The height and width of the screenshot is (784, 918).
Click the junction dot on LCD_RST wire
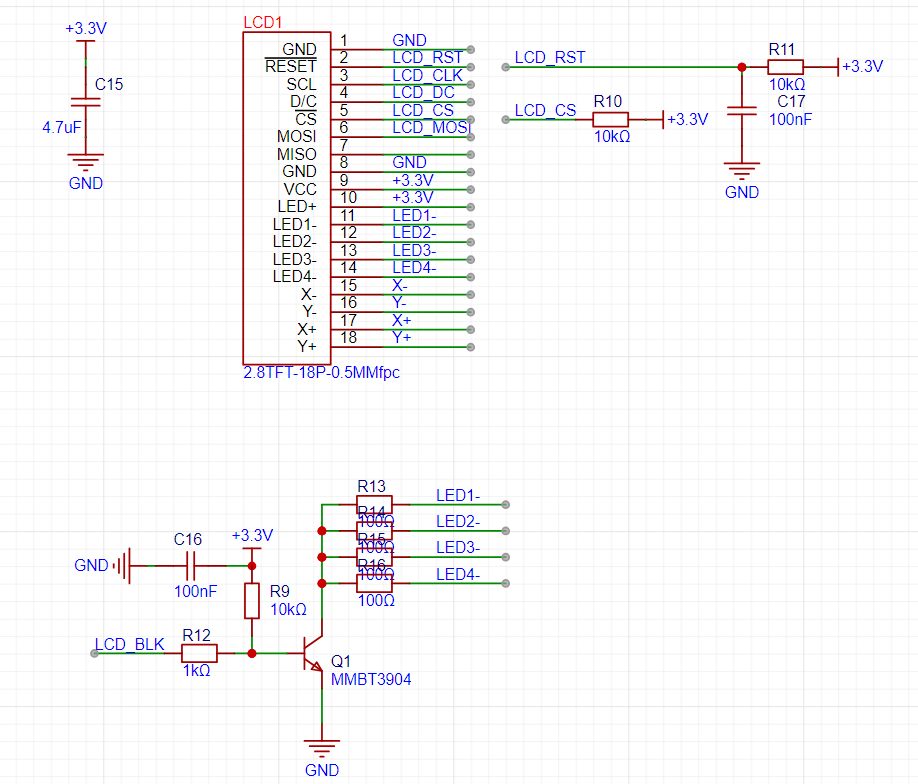coord(742,67)
